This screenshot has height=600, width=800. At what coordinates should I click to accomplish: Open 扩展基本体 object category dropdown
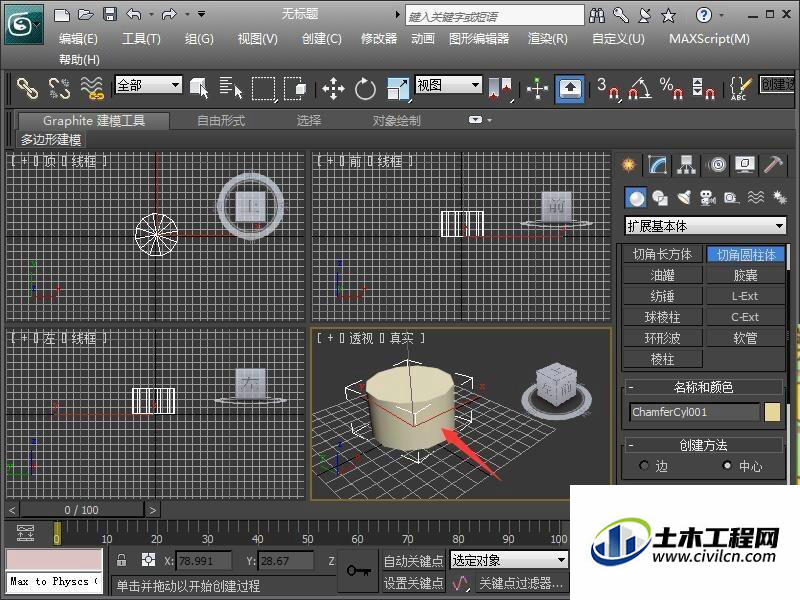click(705, 226)
